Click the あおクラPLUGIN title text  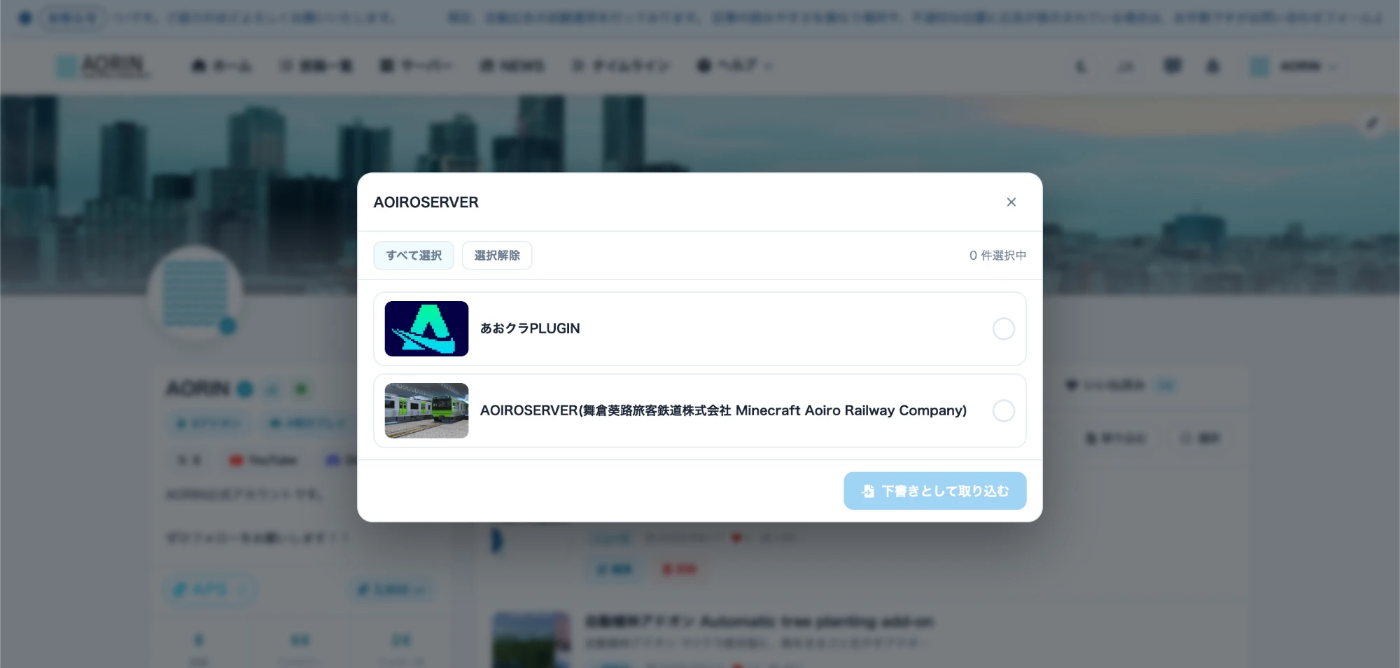[530, 328]
